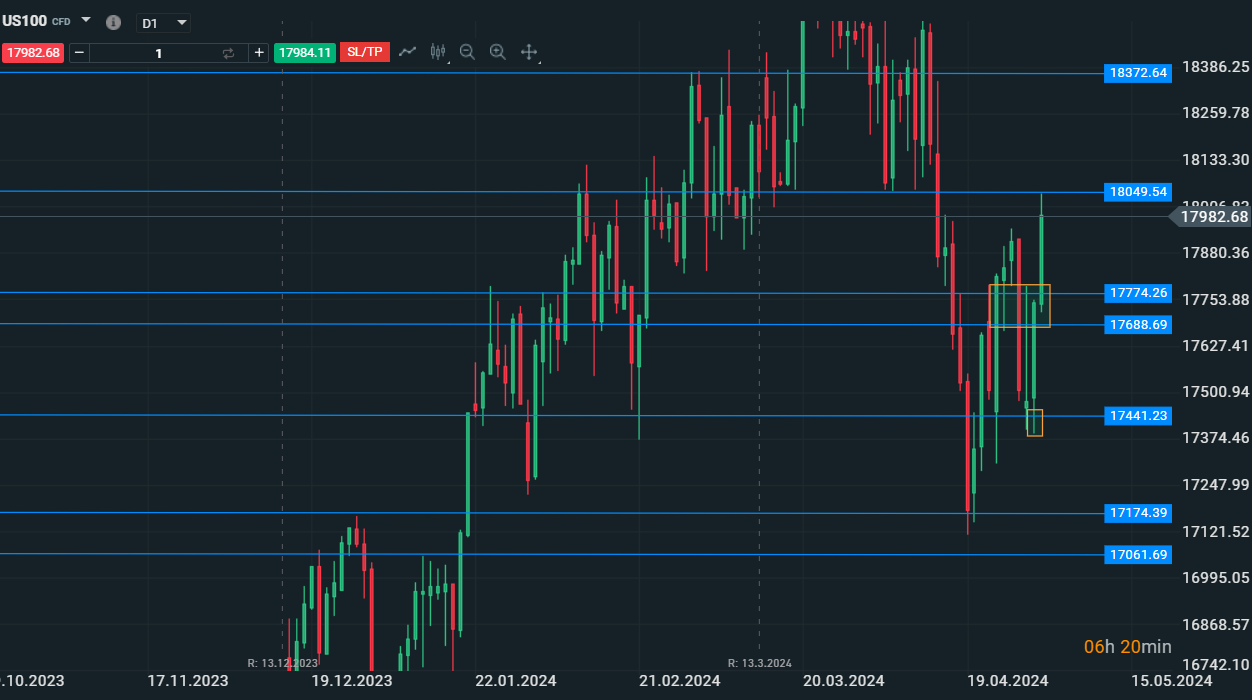Click the 17.11.2023 date on time axis
The height and width of the screenshot is (700, 1252).
[188, 681]
